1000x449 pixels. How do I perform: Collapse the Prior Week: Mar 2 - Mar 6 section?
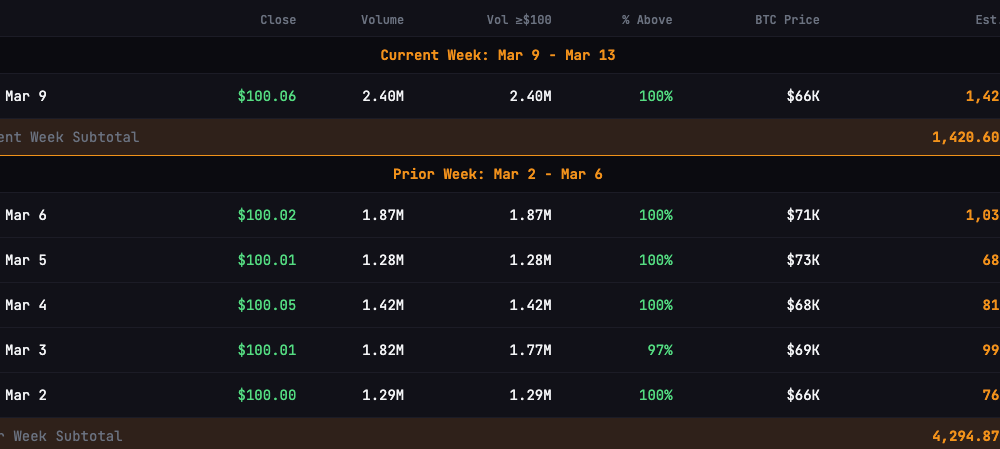click(x=497, y=174)
